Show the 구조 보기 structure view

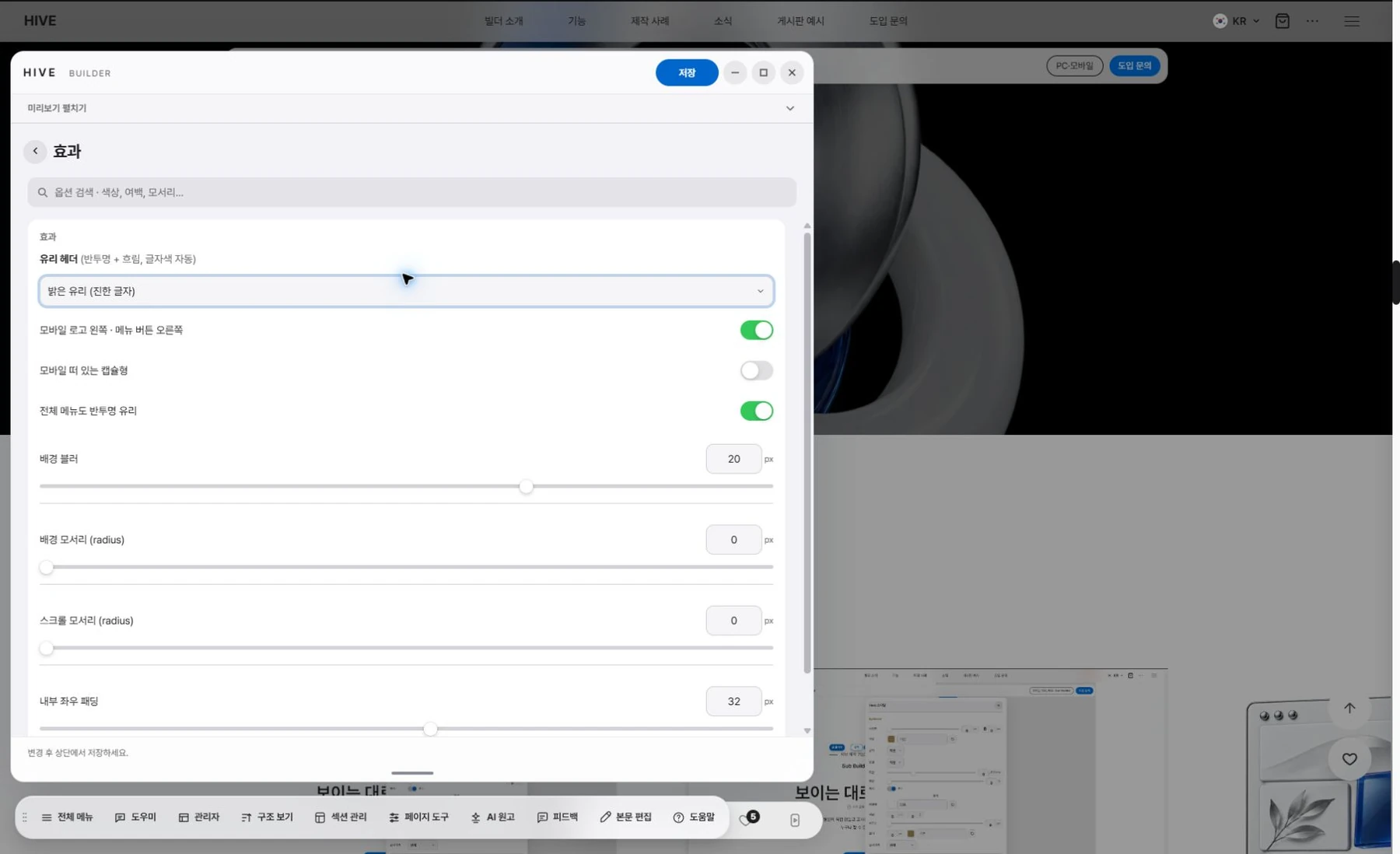pyautogui.click(x=267, y=817)
